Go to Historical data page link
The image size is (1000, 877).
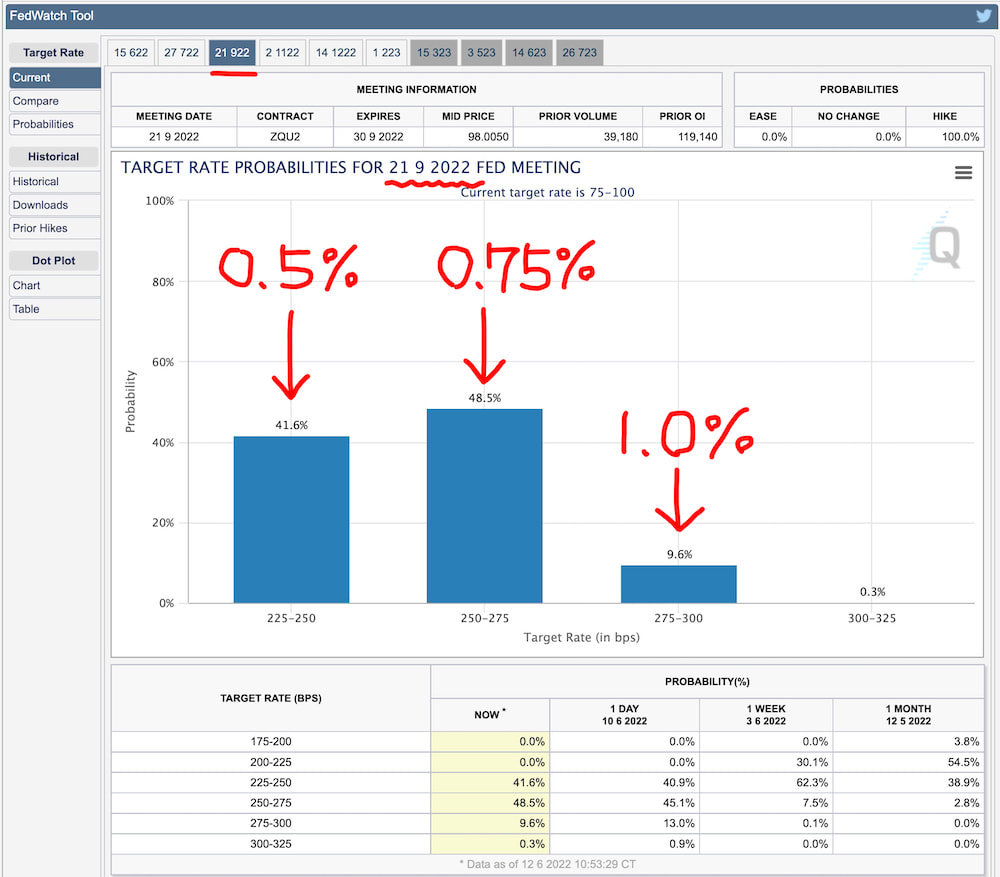55,181
